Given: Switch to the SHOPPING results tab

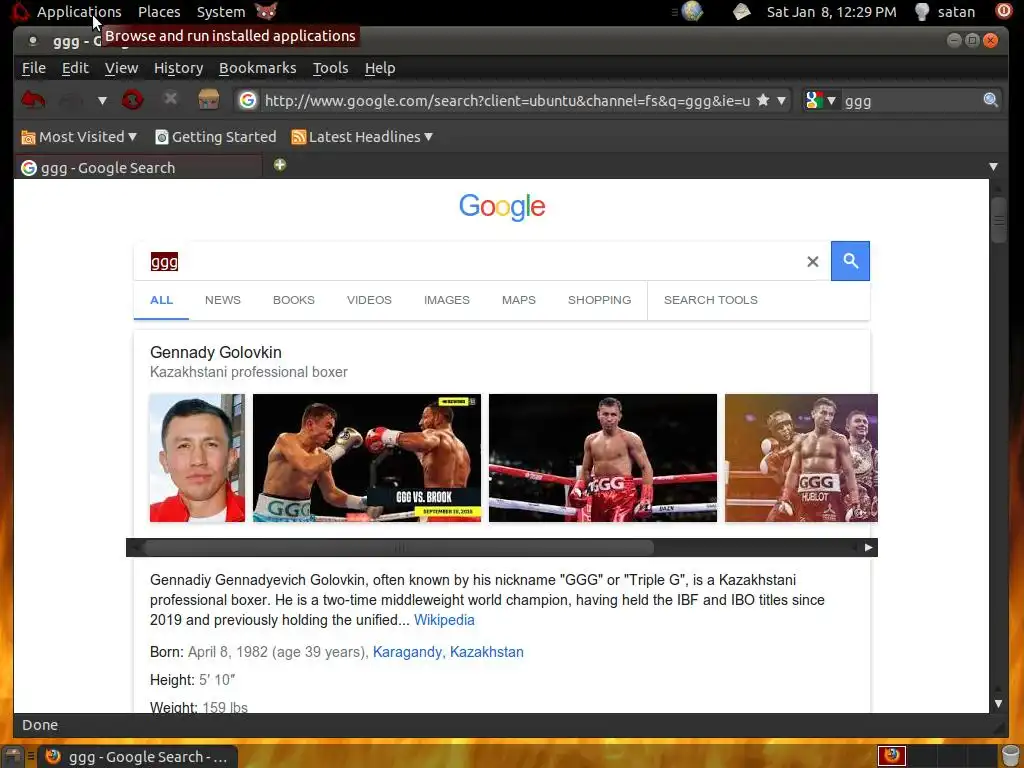Looking at the screenshot, I should (600, 300).
